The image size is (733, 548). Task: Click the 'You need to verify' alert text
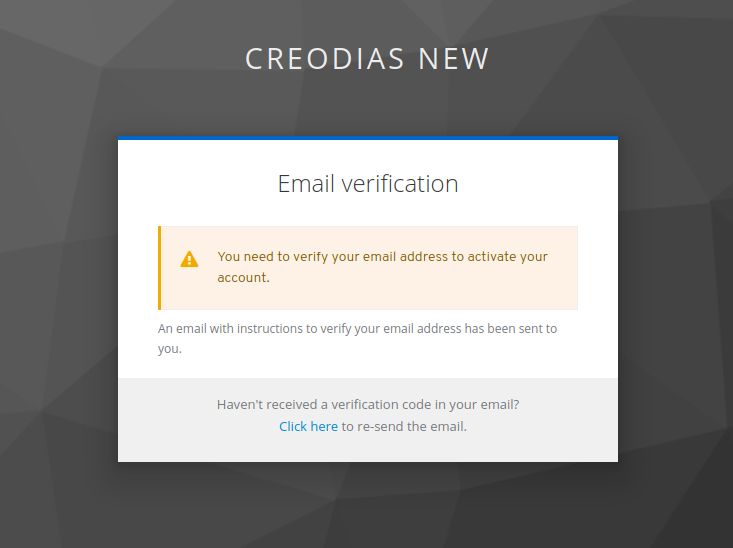382,267
